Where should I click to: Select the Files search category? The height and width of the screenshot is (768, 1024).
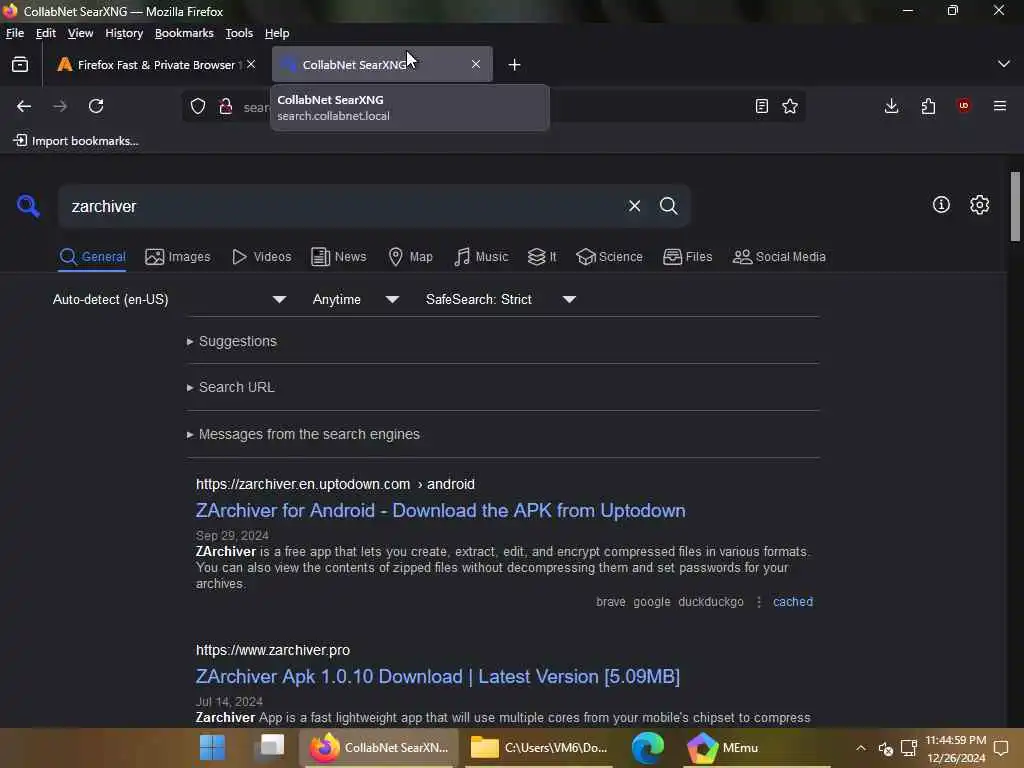coord(688,257)
